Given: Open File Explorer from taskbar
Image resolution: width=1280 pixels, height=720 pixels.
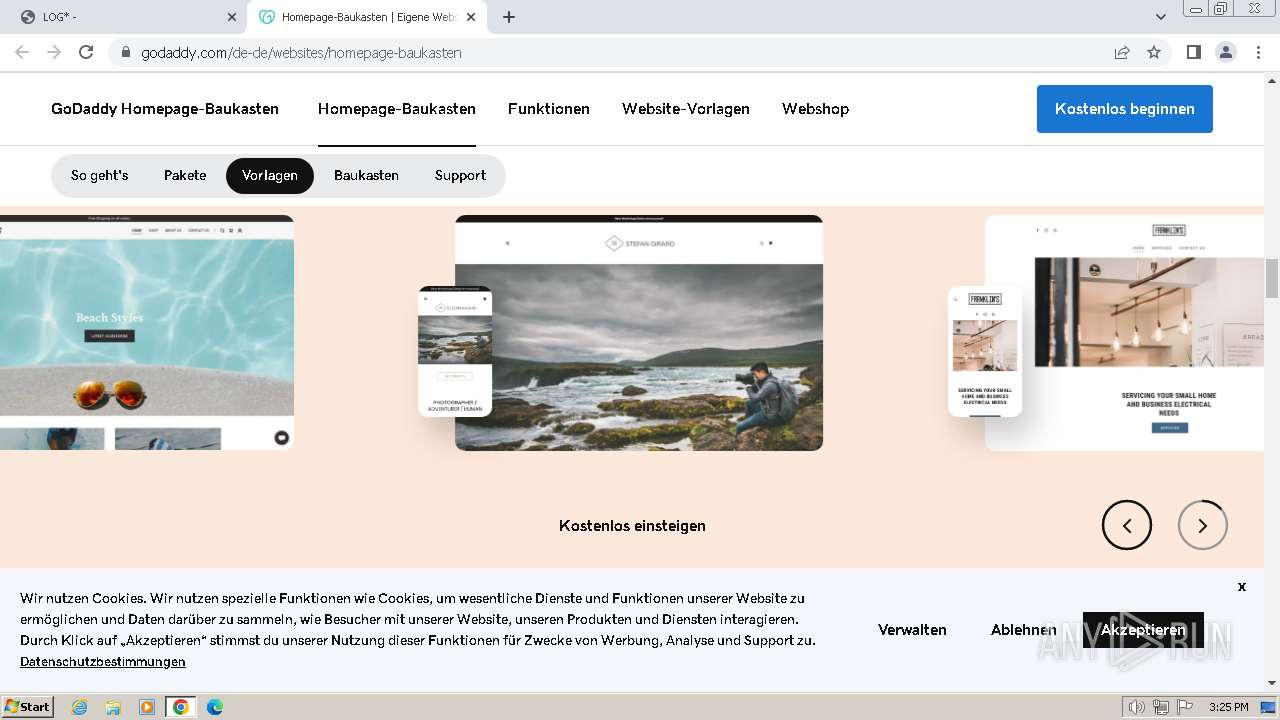Looking at the screenshot, I should click(x=113, y=707).
